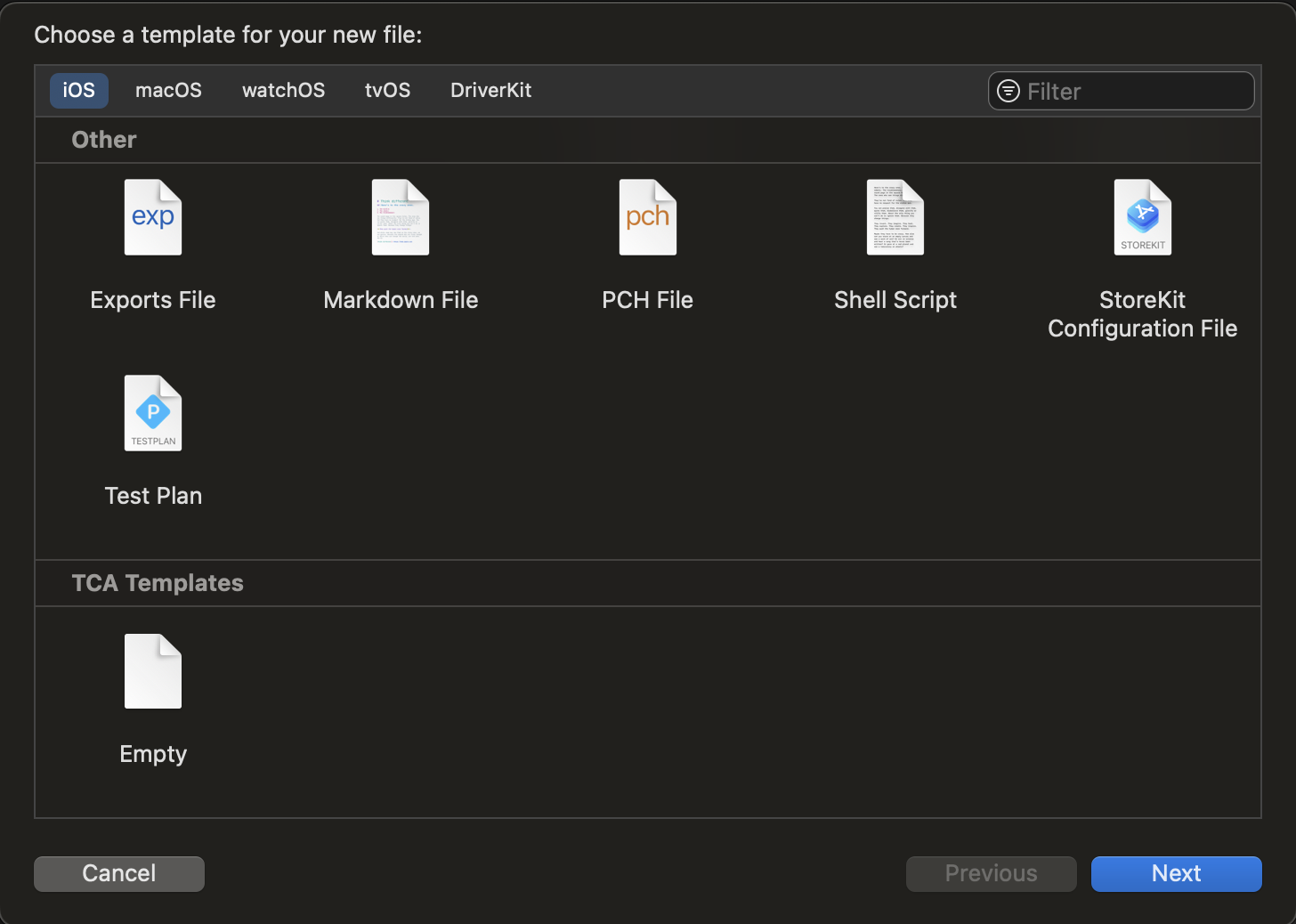Click the Empty template label
Image resolution: width=1296 pixels, height=924 pixels.
[153, 754]
